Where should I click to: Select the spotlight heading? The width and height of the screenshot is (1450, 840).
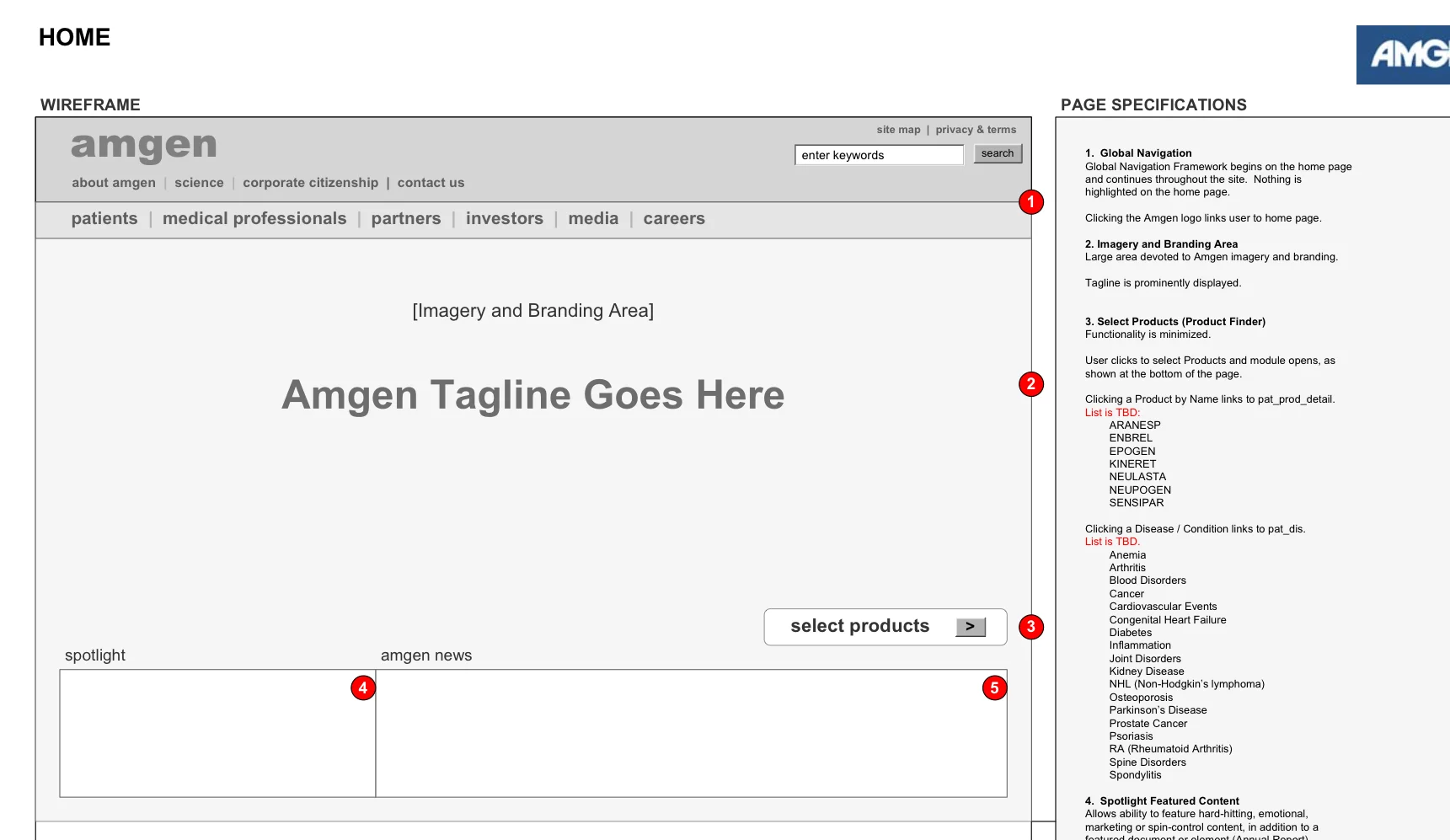click(95, 655)
